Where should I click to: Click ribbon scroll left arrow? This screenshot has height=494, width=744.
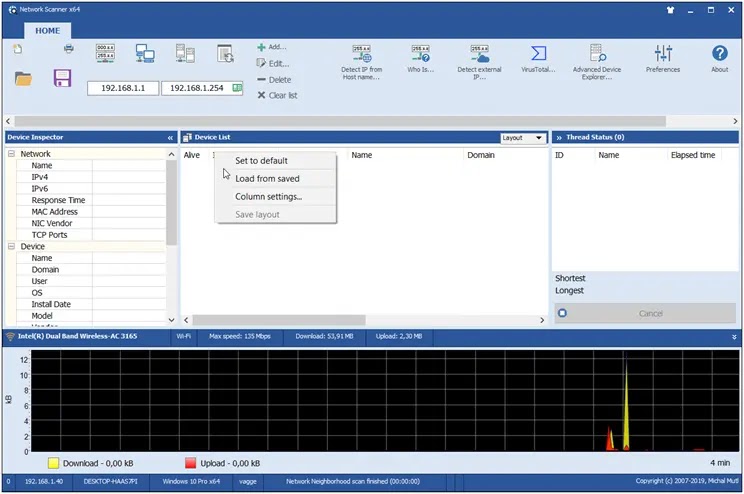click(8, 121)
